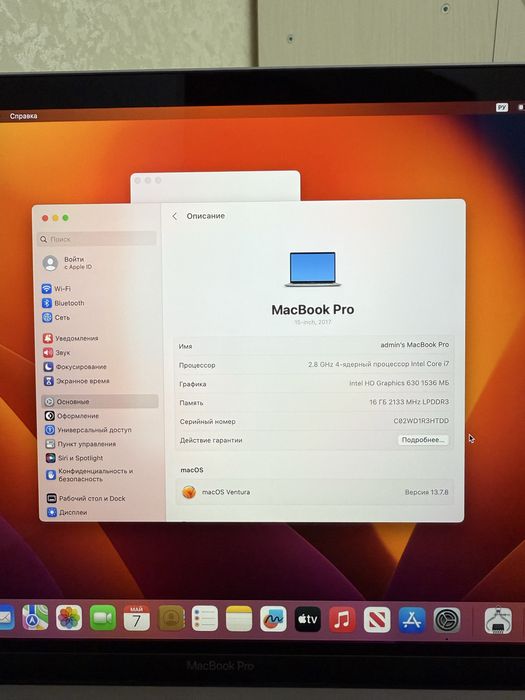
Task: Click the macOS Ventura version row
Action: pos(314,492)
